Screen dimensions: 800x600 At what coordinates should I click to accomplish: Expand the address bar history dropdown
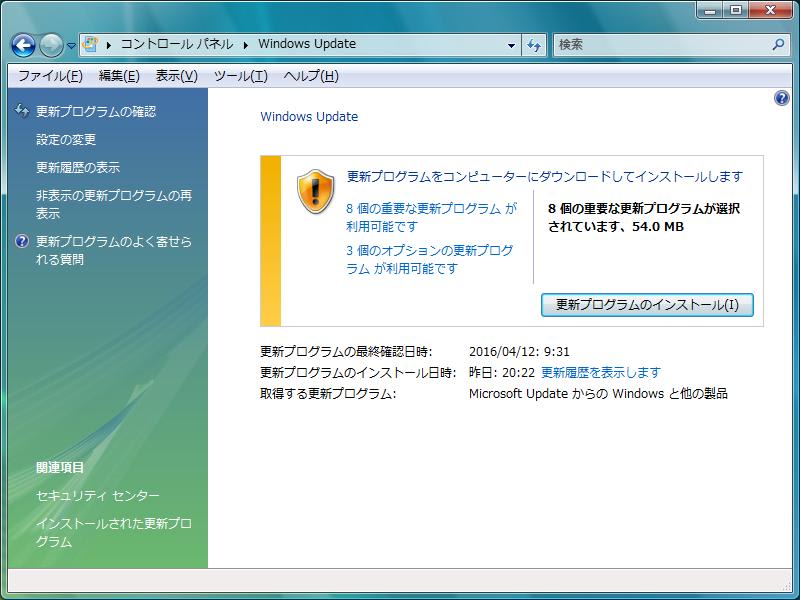click(x=511, y=45)
